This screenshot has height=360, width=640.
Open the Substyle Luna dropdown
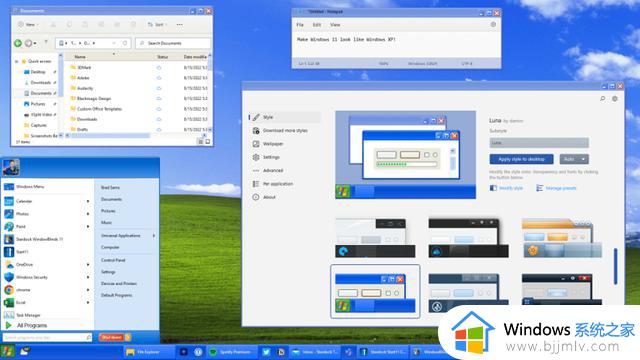tap(539, 142)
